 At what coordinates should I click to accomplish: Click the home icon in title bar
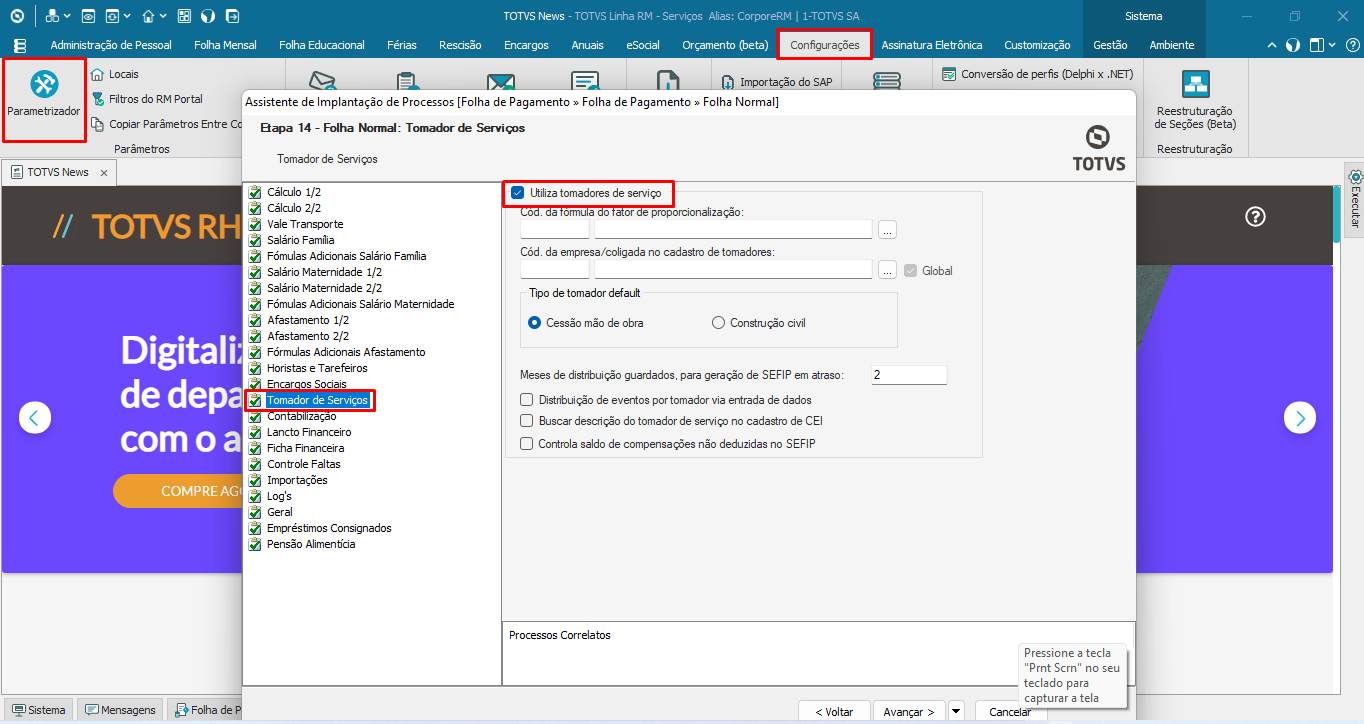(x=148, y=16)
